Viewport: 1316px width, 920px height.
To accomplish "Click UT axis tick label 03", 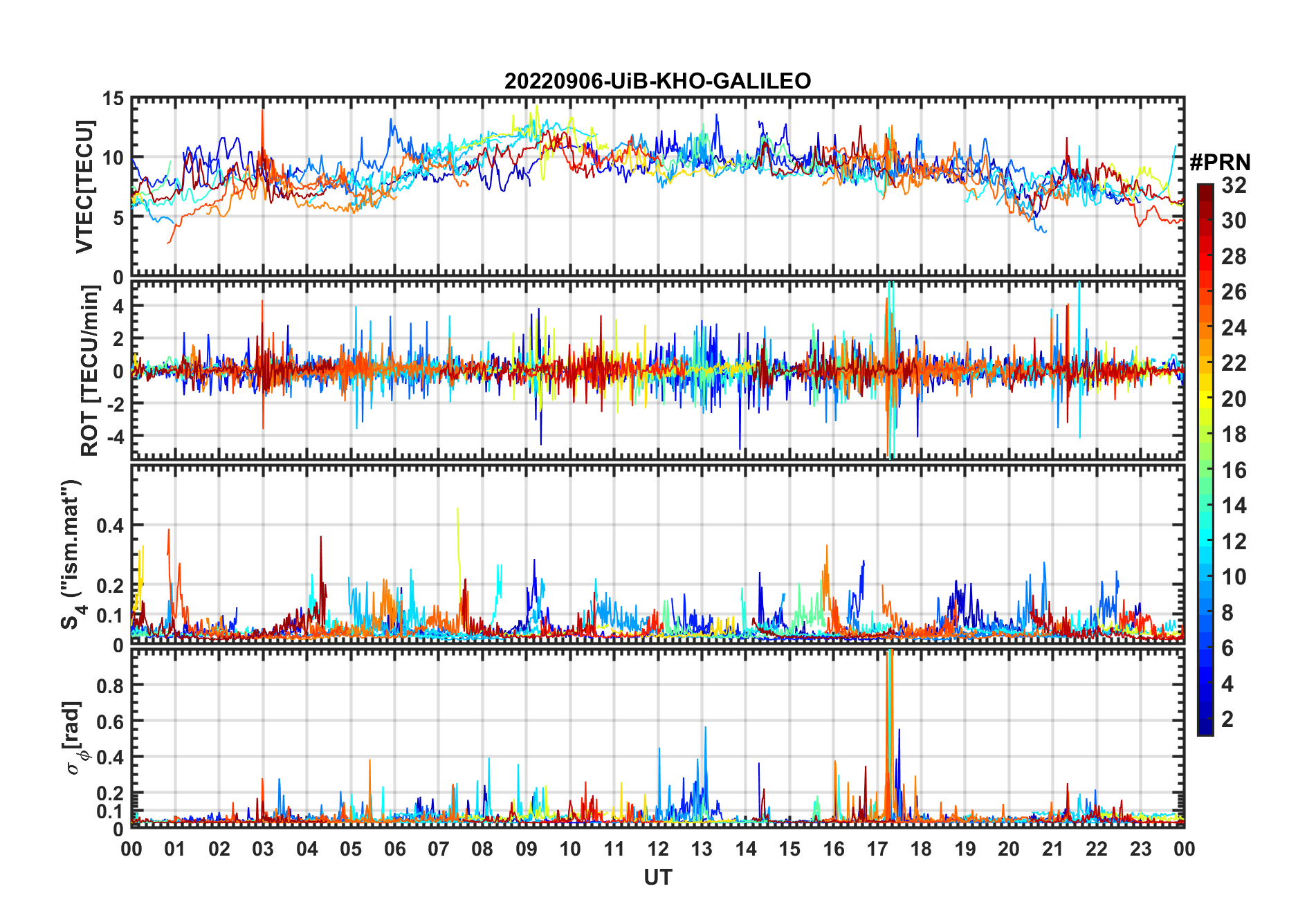I will pyautogui.click(x=263, y=849).
